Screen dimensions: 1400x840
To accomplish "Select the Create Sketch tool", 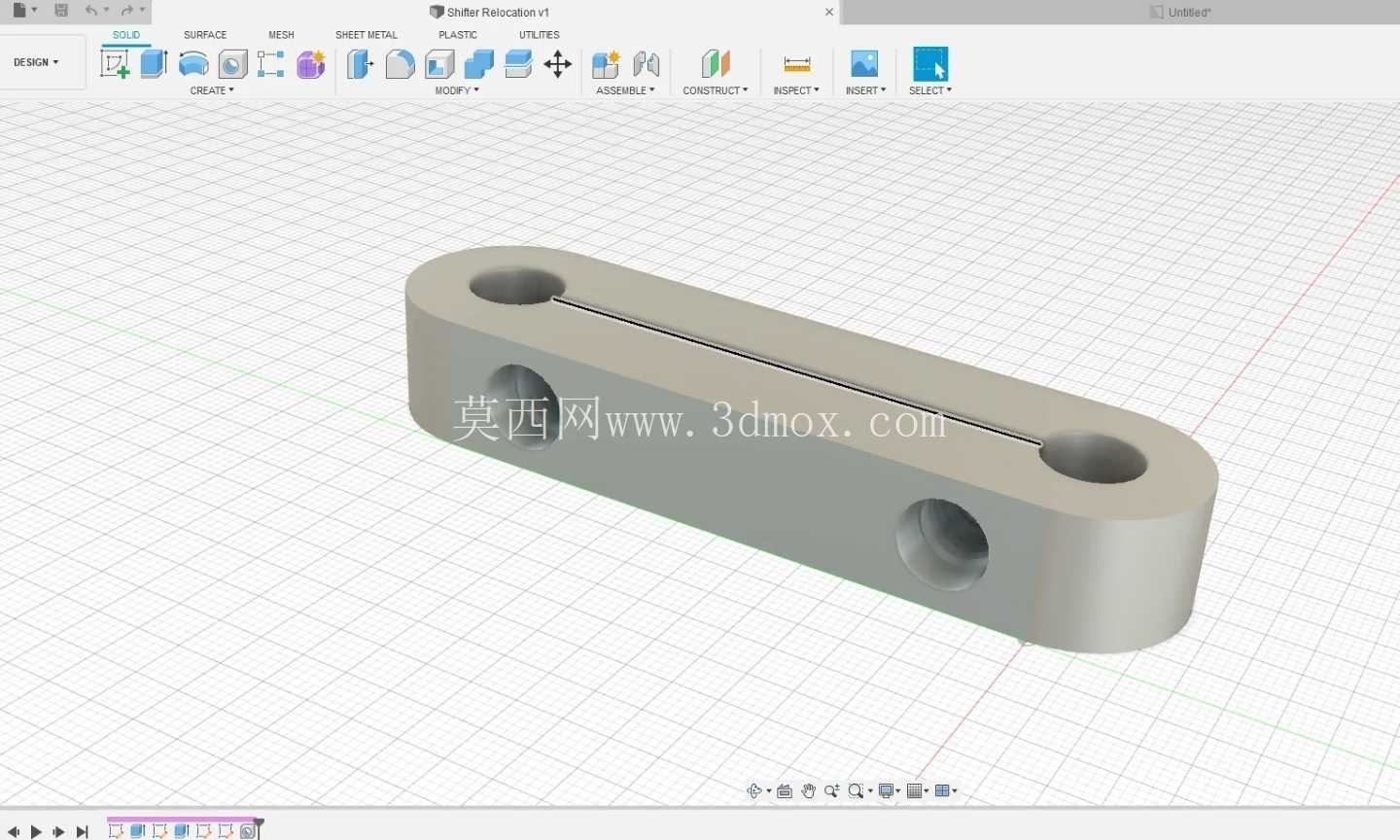I will pyautogui.click(x=115, y=64).
